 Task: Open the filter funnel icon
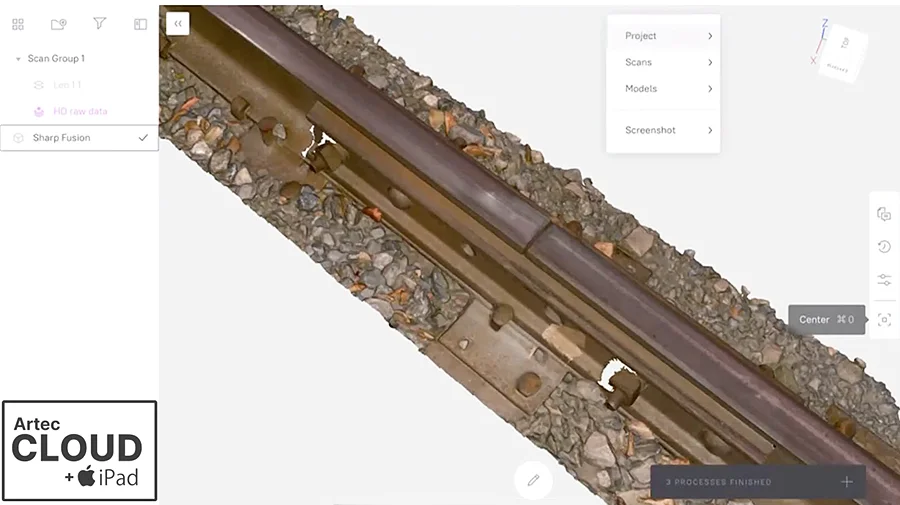pyautogui.click(x=99, y=24)
